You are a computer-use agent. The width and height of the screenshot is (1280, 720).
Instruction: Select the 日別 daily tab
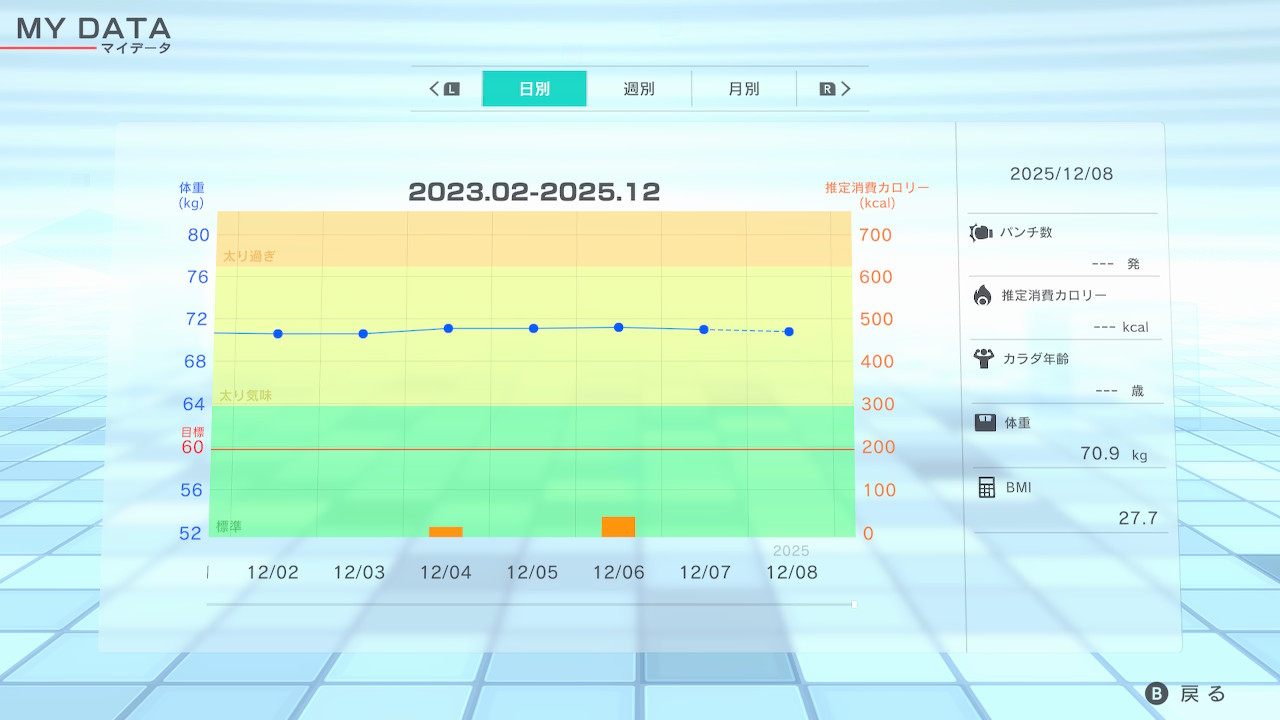[x=534, y=89]
